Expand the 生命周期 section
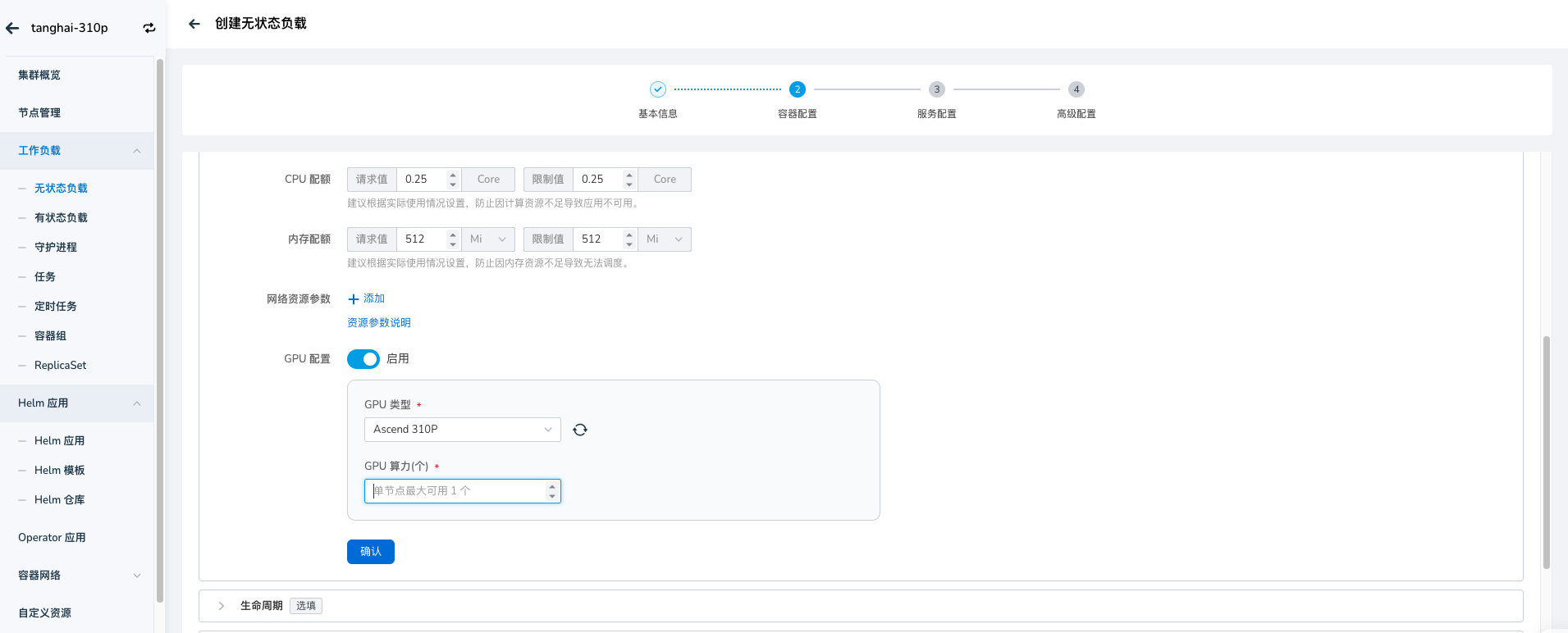The image size is (1568, 633). pyautogui.click(x=222, y=606)
